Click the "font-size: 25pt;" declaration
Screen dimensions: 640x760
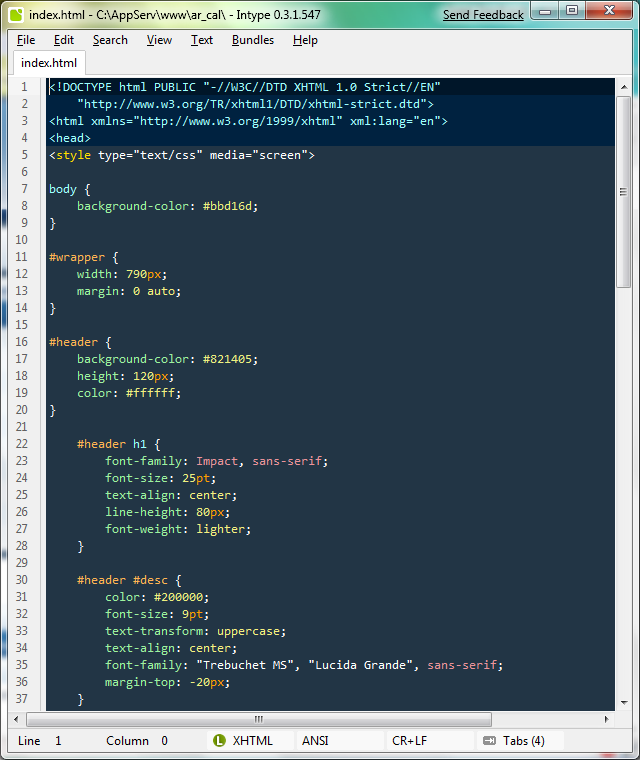[x=160, y=478]
